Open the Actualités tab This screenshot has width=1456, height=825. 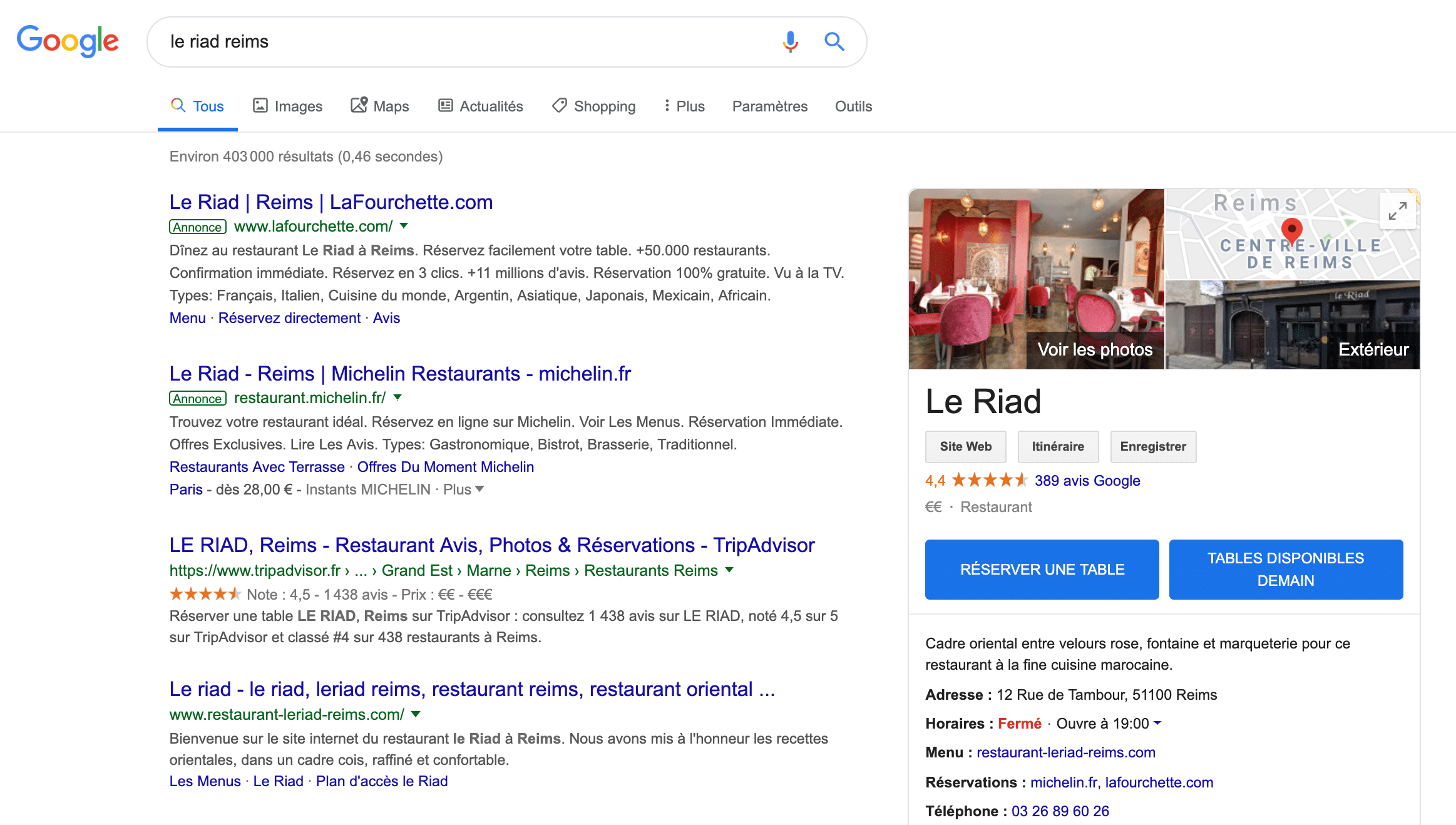480,106
